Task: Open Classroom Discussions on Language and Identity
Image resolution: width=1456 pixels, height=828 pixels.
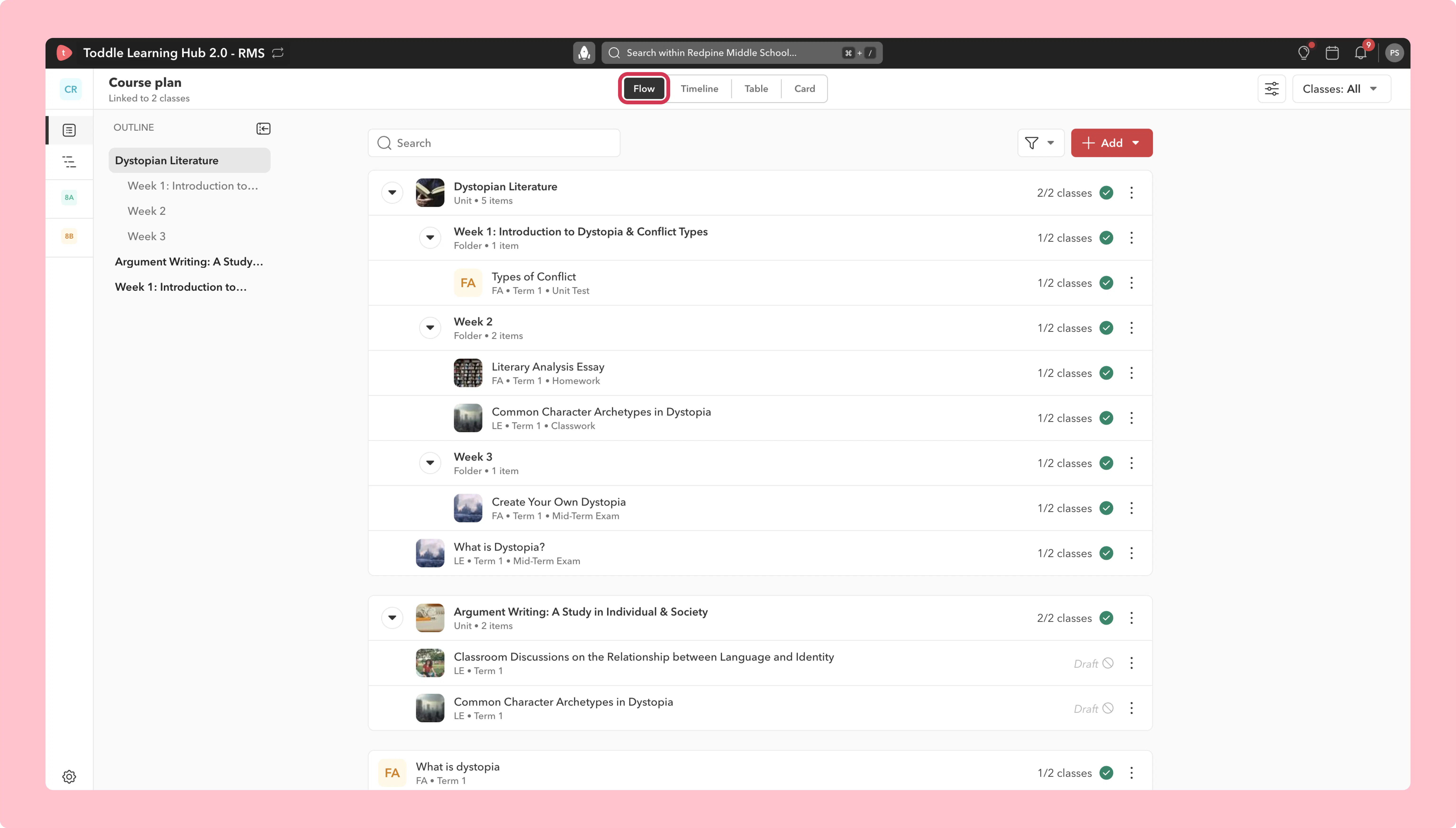Action: [644, 657]
